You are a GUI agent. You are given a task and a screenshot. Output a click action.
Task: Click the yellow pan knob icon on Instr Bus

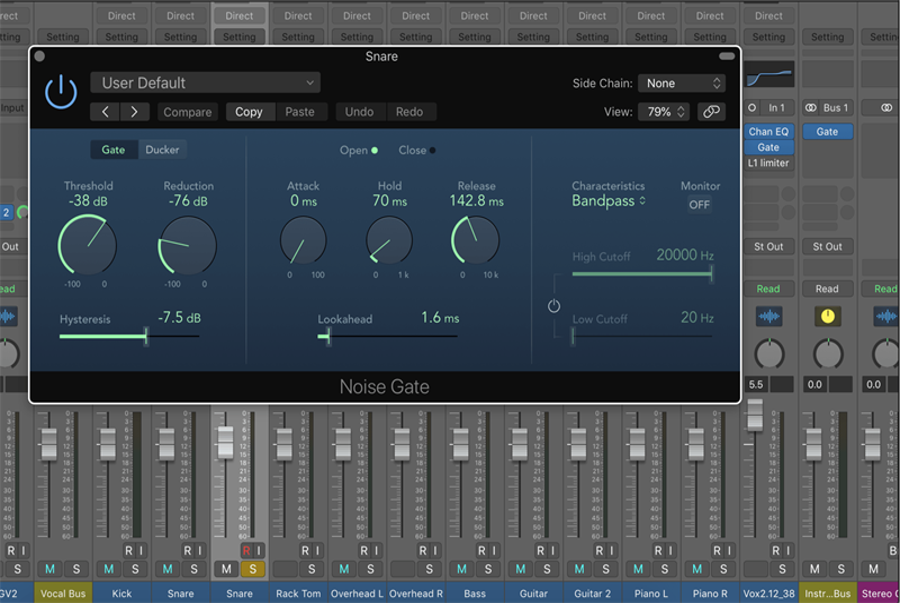pyautogui.click(x=827, y=316)
